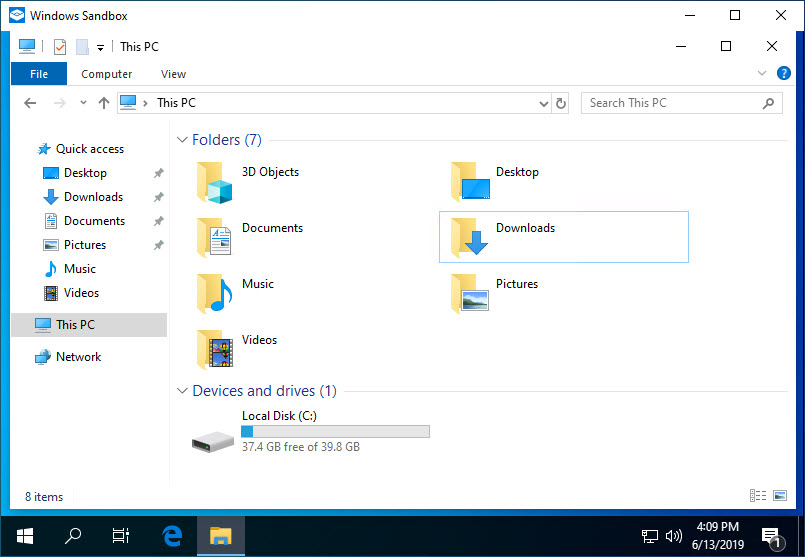
Task: Open Customize Quick Access Toolbar dropdown
Action: 101,48
